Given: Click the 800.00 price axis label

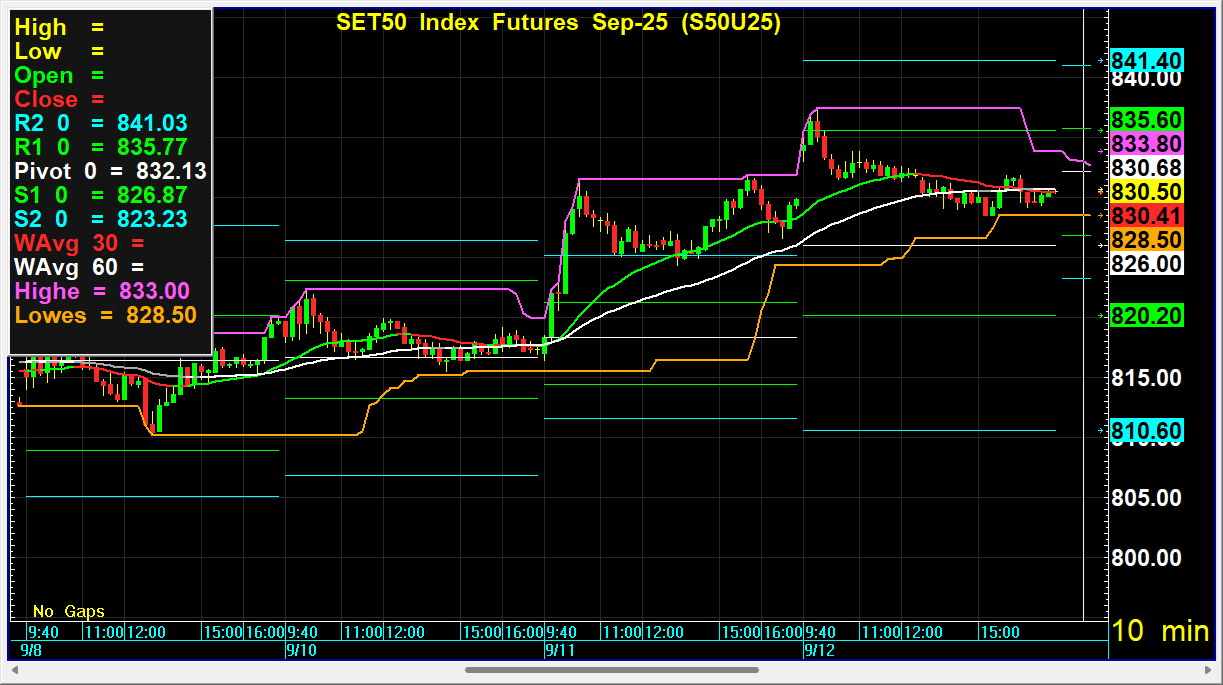Looking at the screenshot, I should pyautogui.click(x=1147, y=557).
